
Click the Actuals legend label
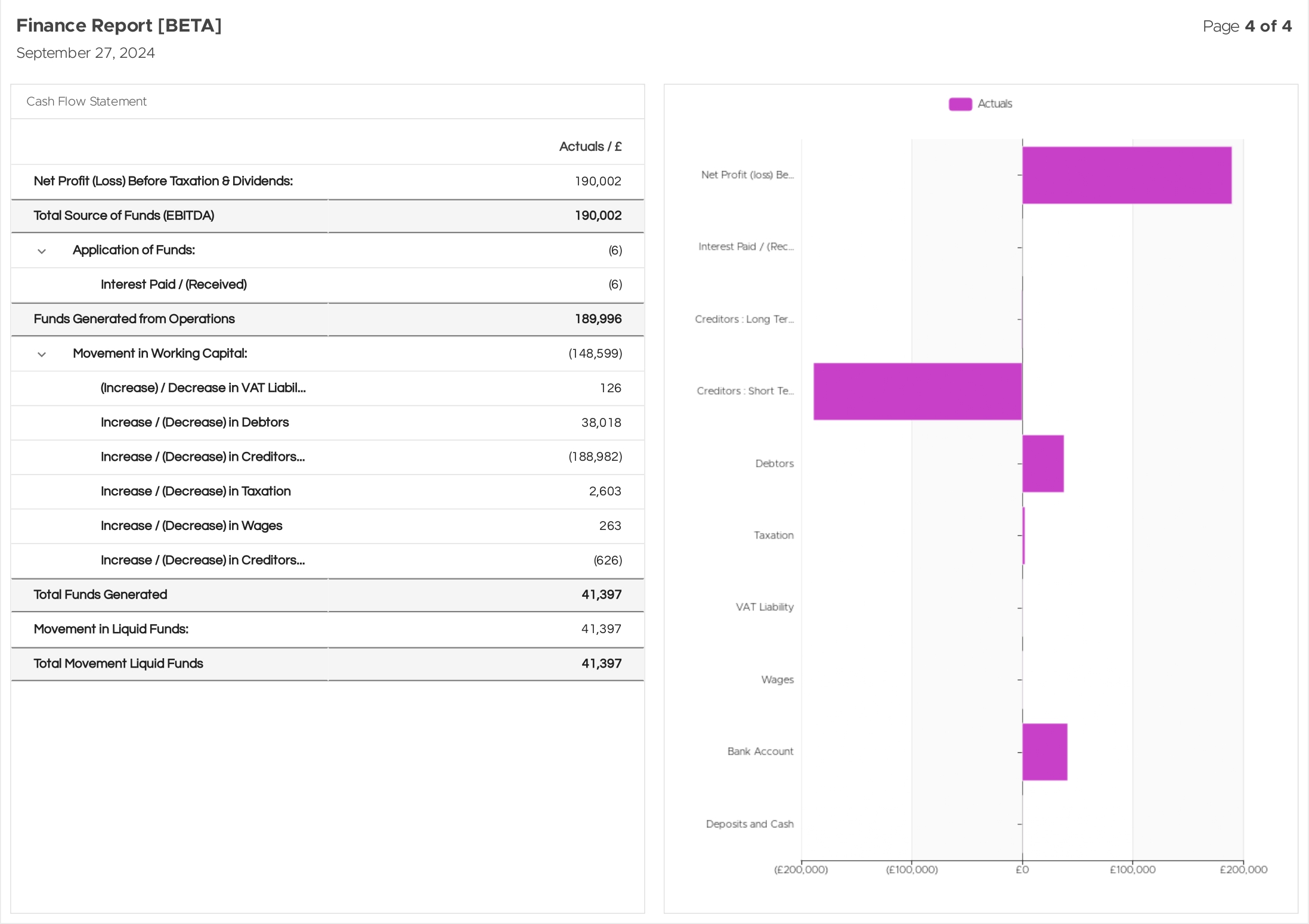click(995, 104)
